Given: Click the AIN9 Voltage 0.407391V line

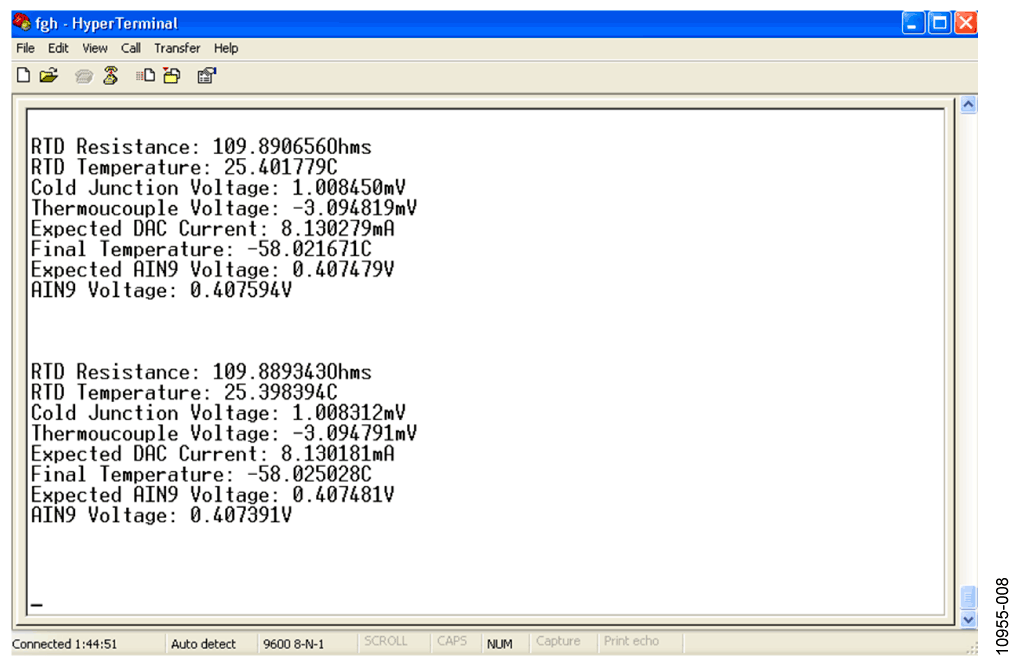Looking at the screenshot, I should click(x=161, y=516).
